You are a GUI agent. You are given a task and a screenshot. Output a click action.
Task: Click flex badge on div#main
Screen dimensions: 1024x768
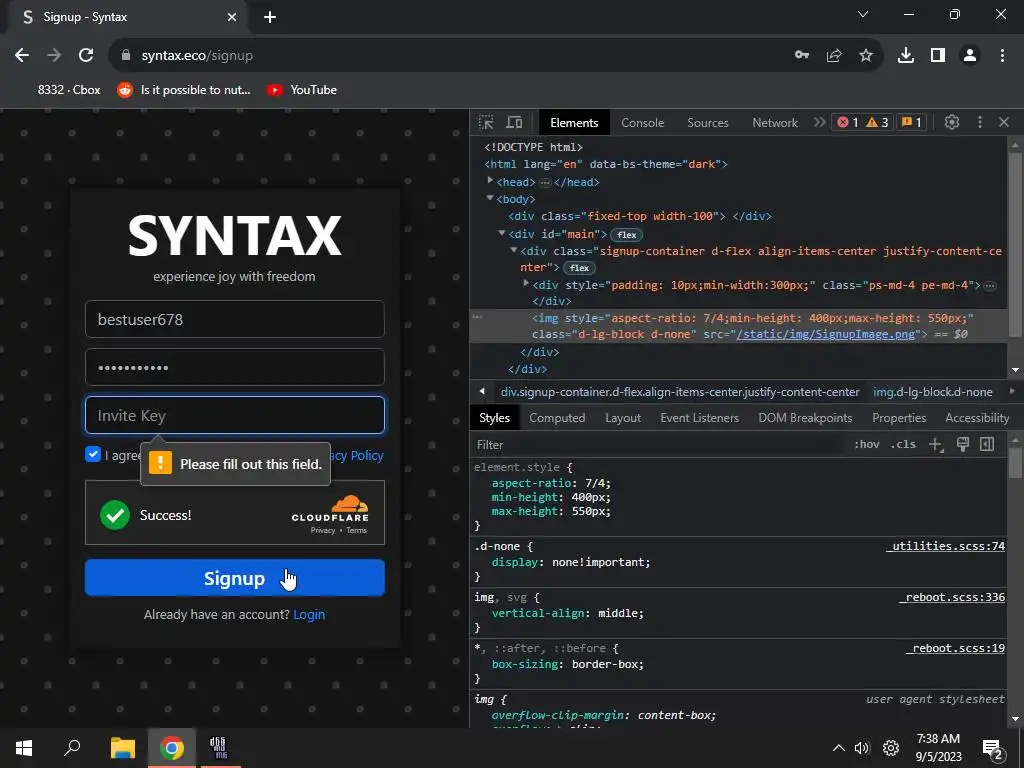(x=626, y=234)
